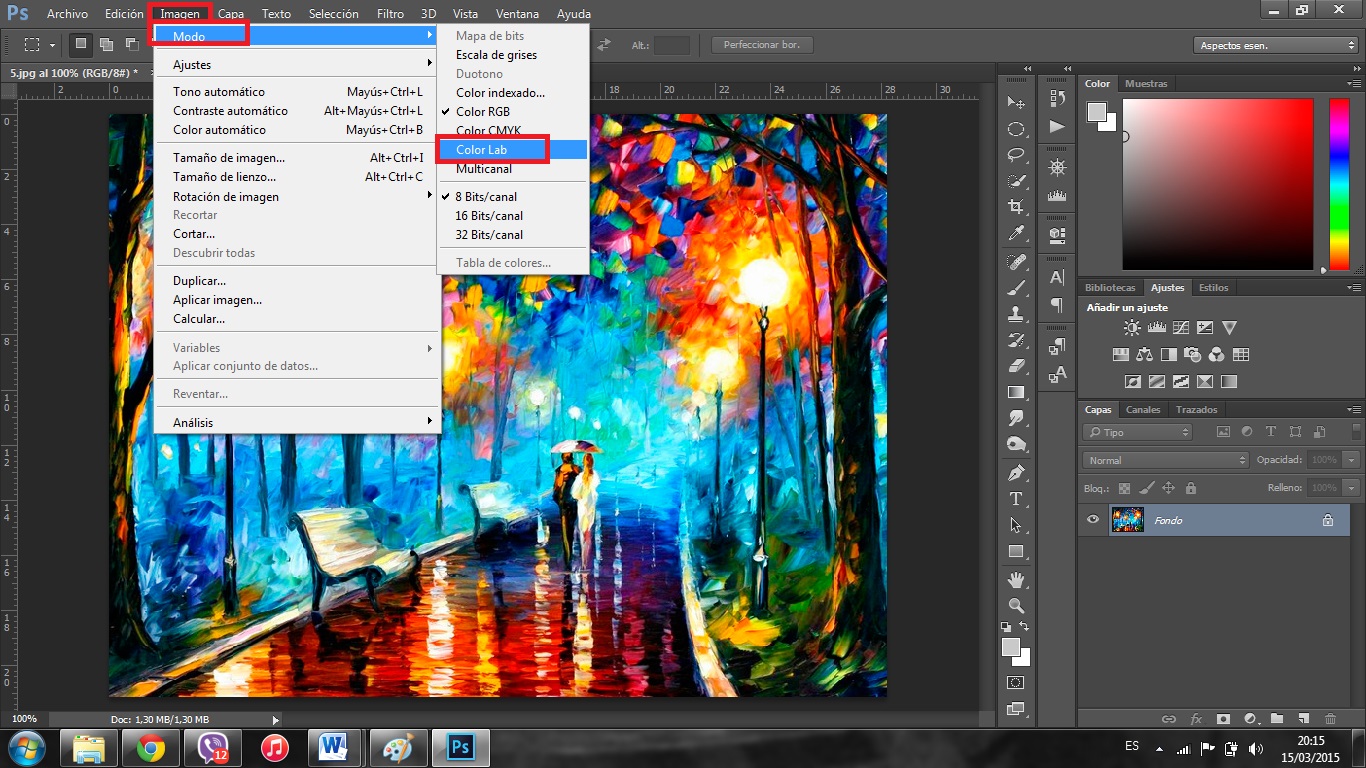Hide the Fondo layer with eye icon
This screenshot has width=1366, height=768.
pyautogui.click(x=1092, y=520)
